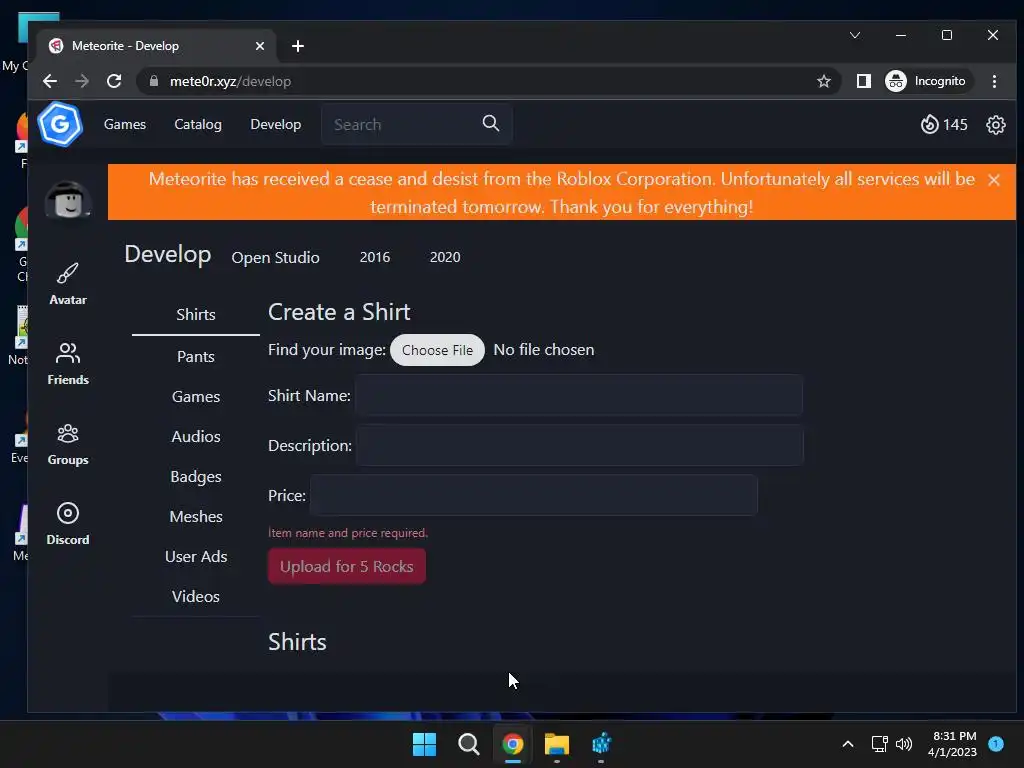Click the search magnifier icon
Screen dimensions: 1024x768
point(490,123)
